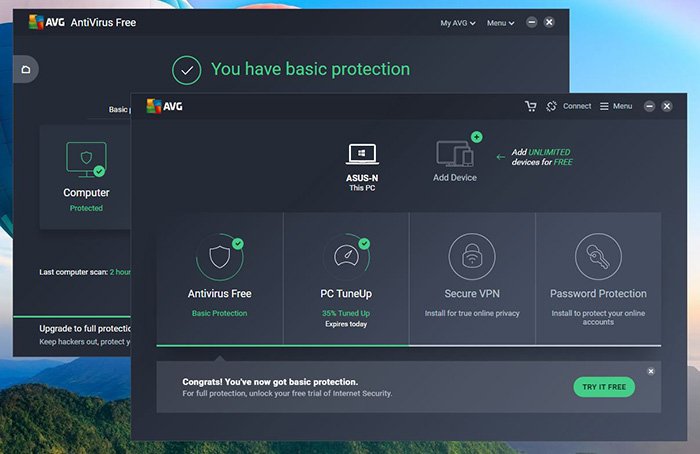Click the Connect label in the AVG toolbar

click(577, 106)
